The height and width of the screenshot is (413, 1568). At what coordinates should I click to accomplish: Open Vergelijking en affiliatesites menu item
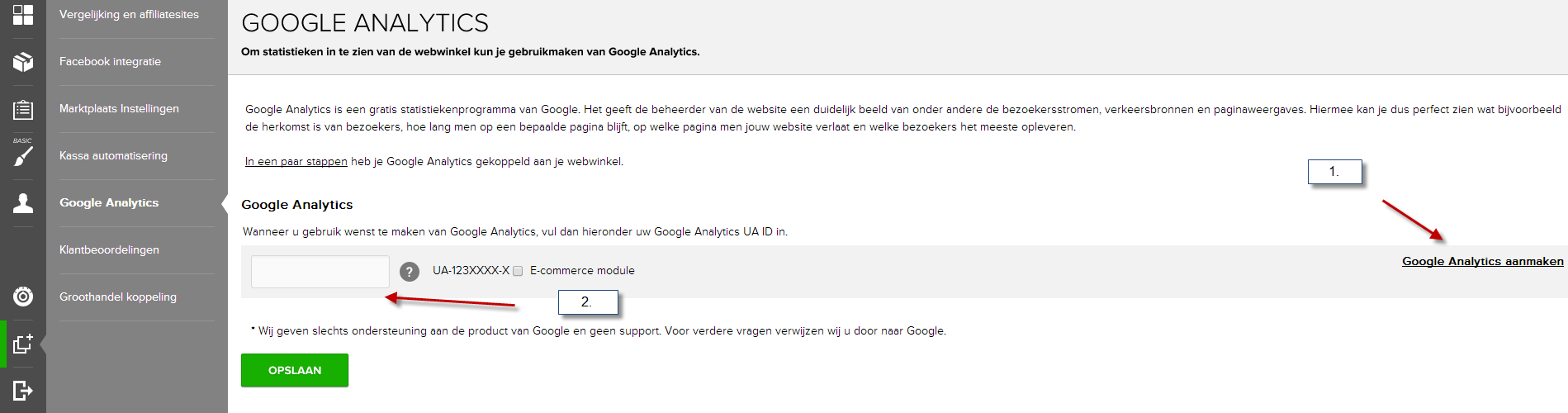point(130,15)
